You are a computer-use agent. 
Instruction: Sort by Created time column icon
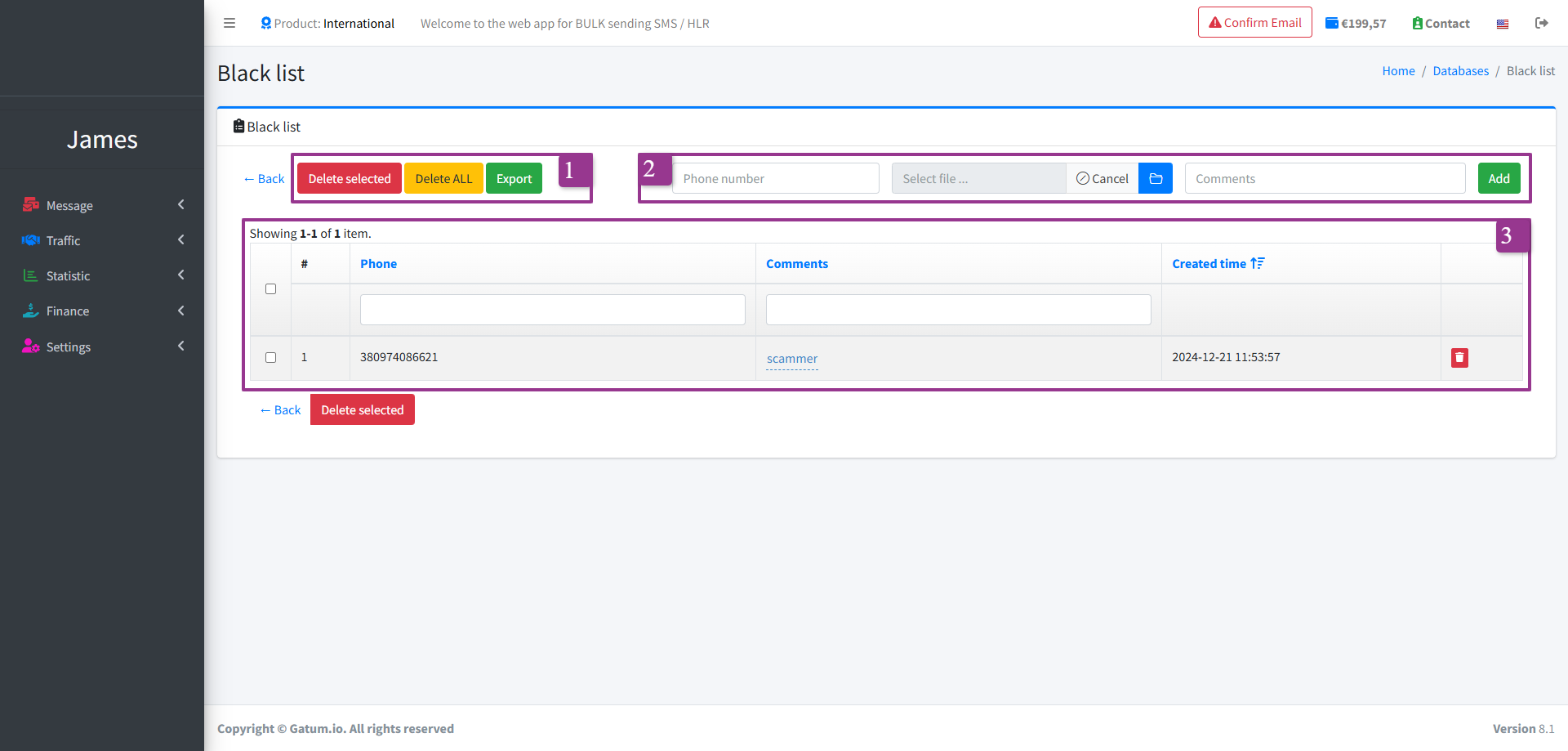[1257, 263]
